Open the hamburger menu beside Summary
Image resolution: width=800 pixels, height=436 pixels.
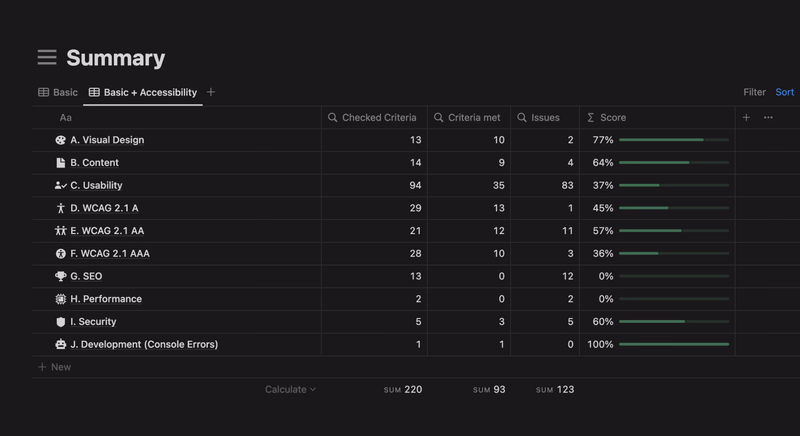coord(47,58)
